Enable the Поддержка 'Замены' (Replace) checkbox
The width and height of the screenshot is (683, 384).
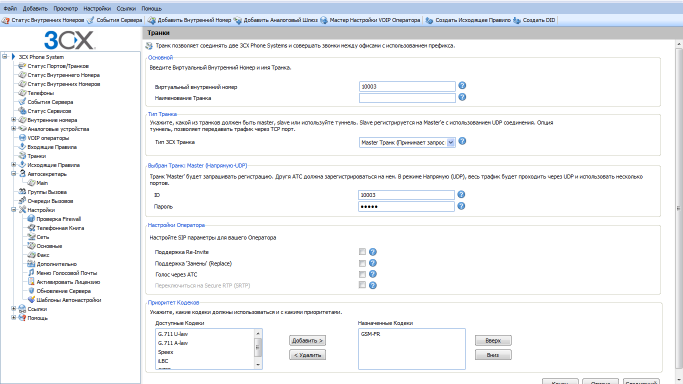[x=362, y=263]
